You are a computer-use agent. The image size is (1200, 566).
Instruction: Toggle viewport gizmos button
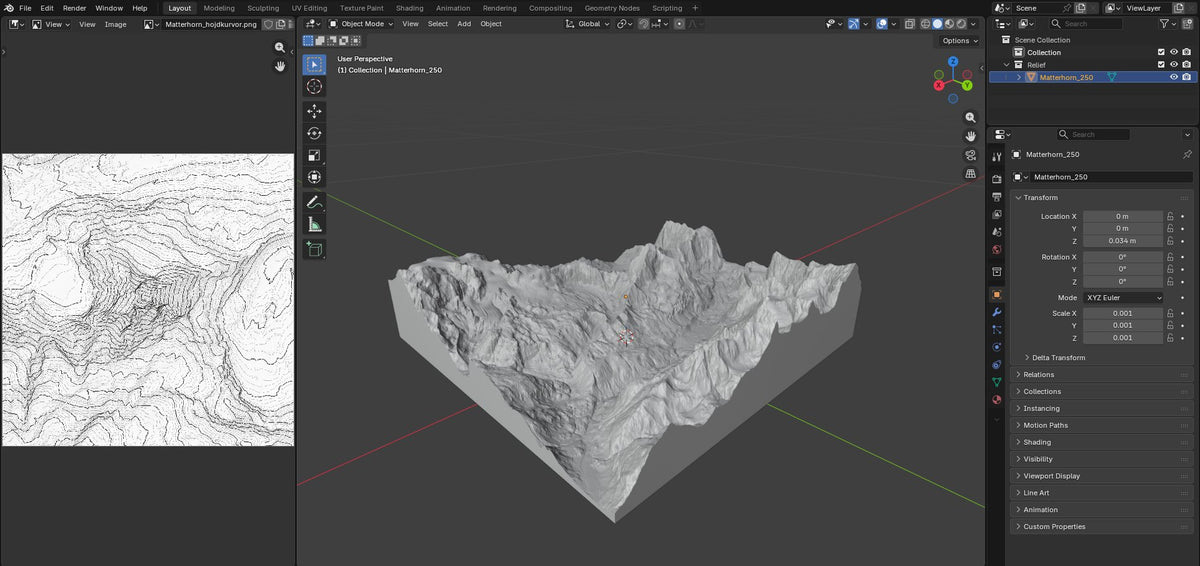click(x=853, y=23)
